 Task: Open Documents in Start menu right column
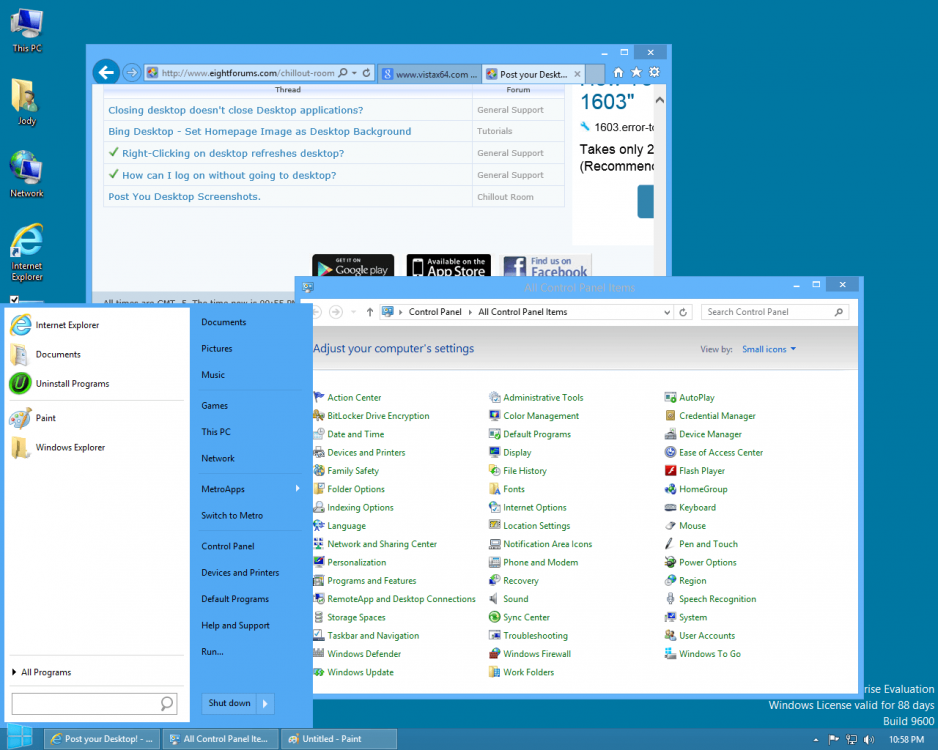click(x=224, y=322)
